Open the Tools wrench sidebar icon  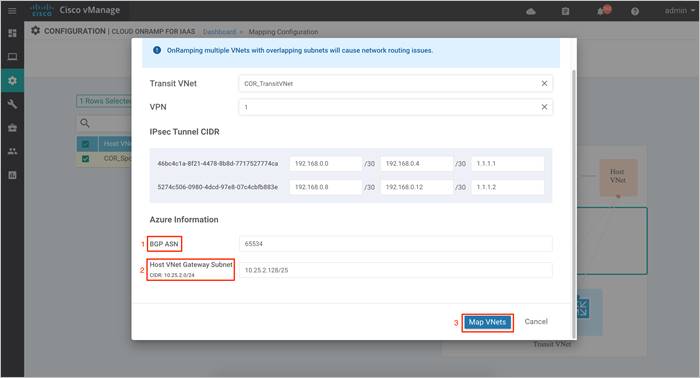[x=12, y=104]
